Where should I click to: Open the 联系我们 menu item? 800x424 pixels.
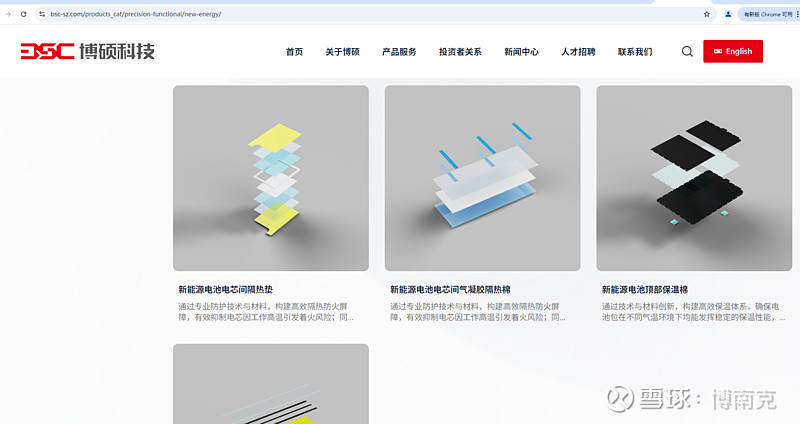tap(635, 52)
